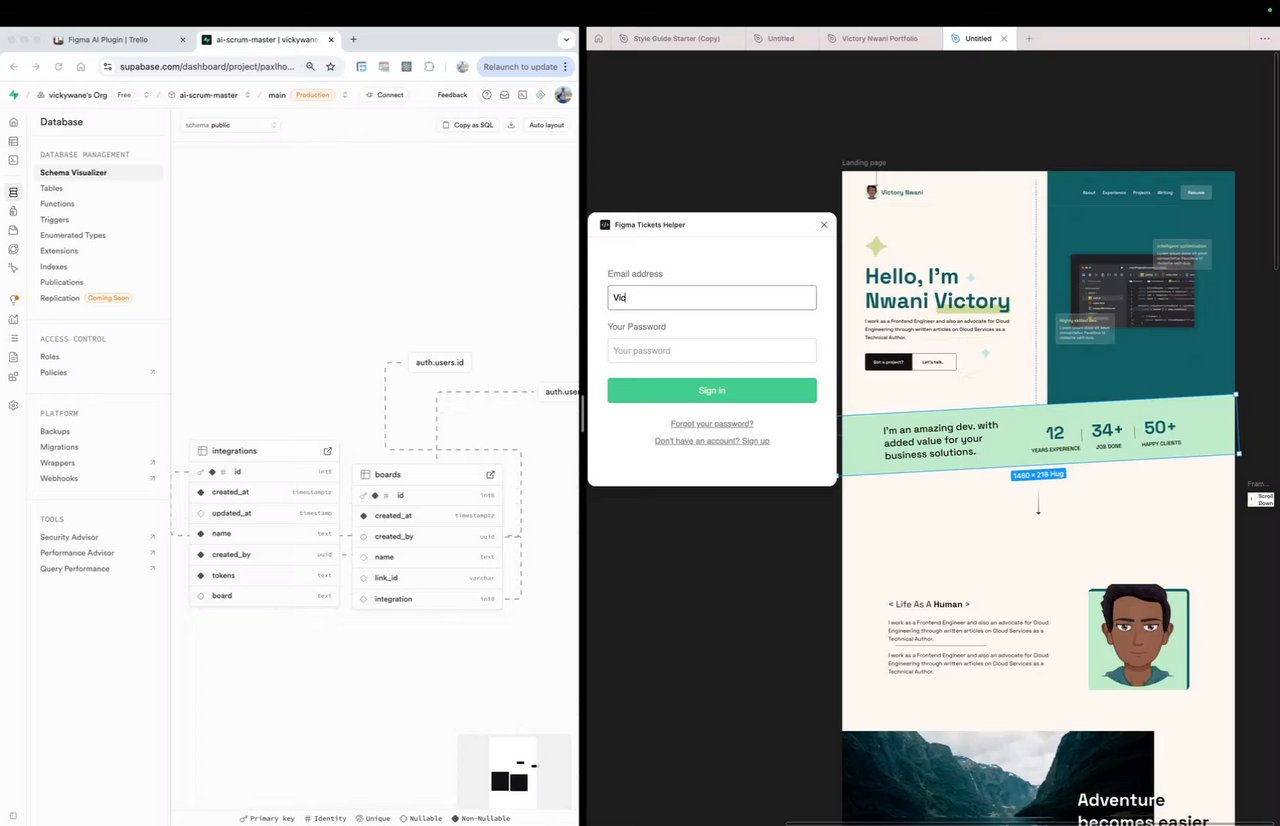Click Resume button on landing page design
The image size is (1280, 826).
[x=1196, y=192]
